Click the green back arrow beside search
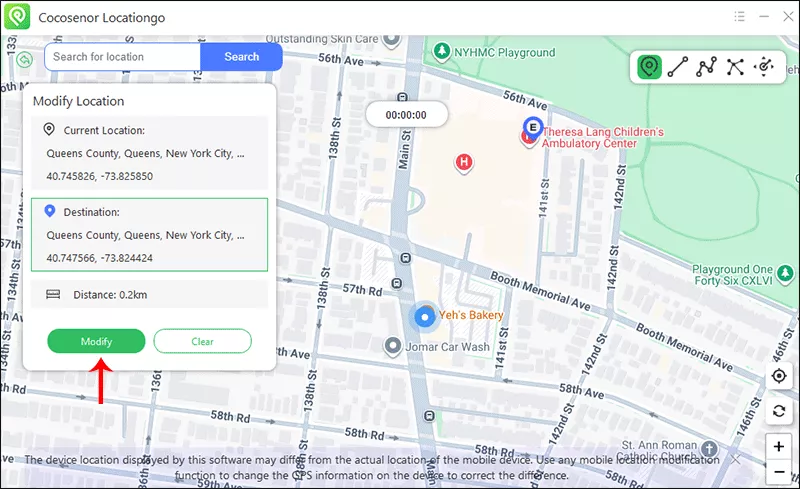Image resolution: width=800 pixels, height=489 pixels. coord(25,58)
